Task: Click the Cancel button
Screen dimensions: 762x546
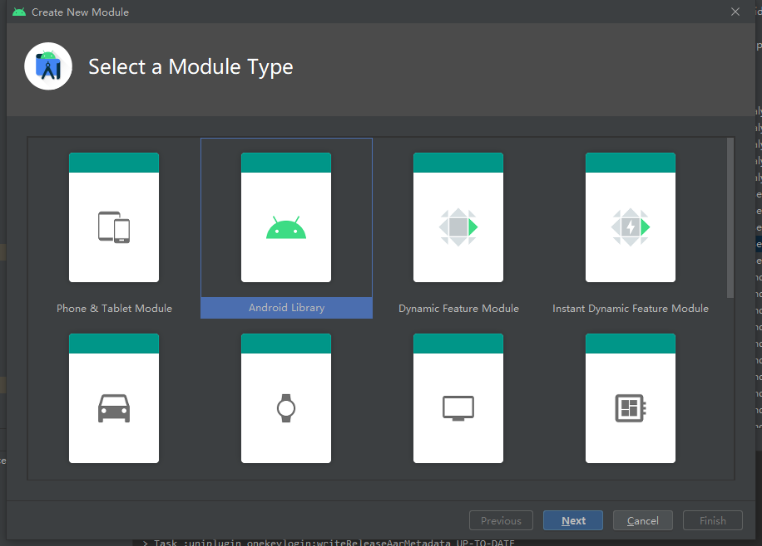Action: [x=642, y=520]
